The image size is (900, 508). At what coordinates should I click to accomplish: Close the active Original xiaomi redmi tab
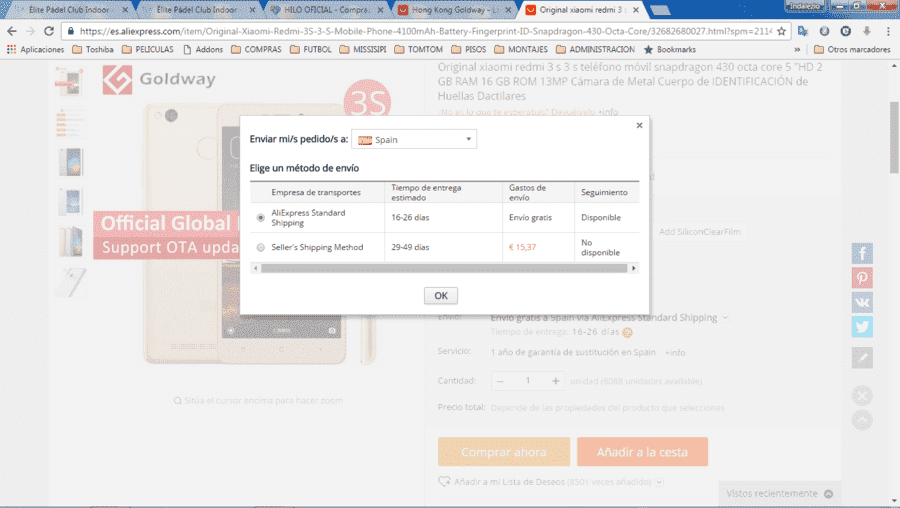coord(635,10)
